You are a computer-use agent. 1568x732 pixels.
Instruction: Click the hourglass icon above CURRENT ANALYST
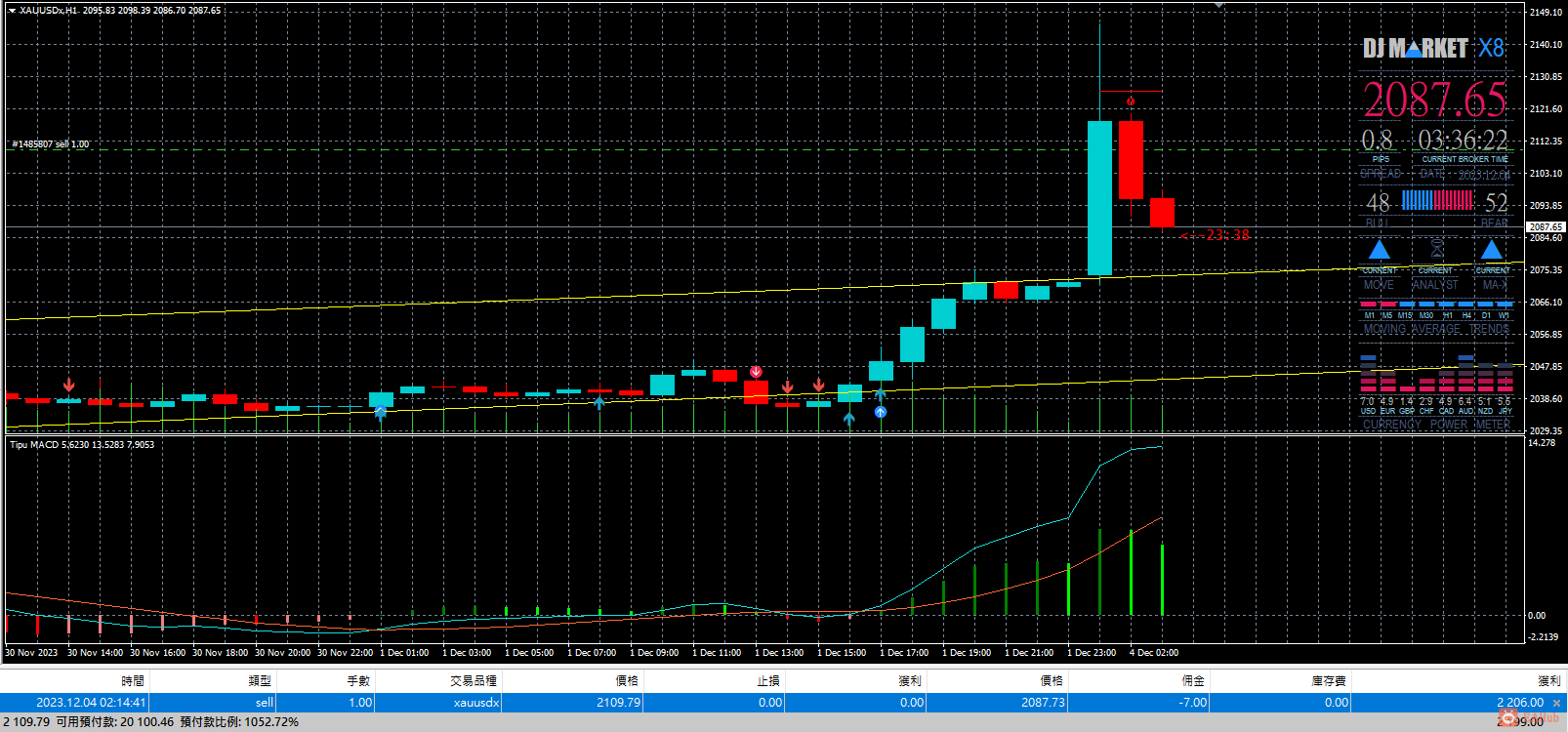click(1436, 249)
